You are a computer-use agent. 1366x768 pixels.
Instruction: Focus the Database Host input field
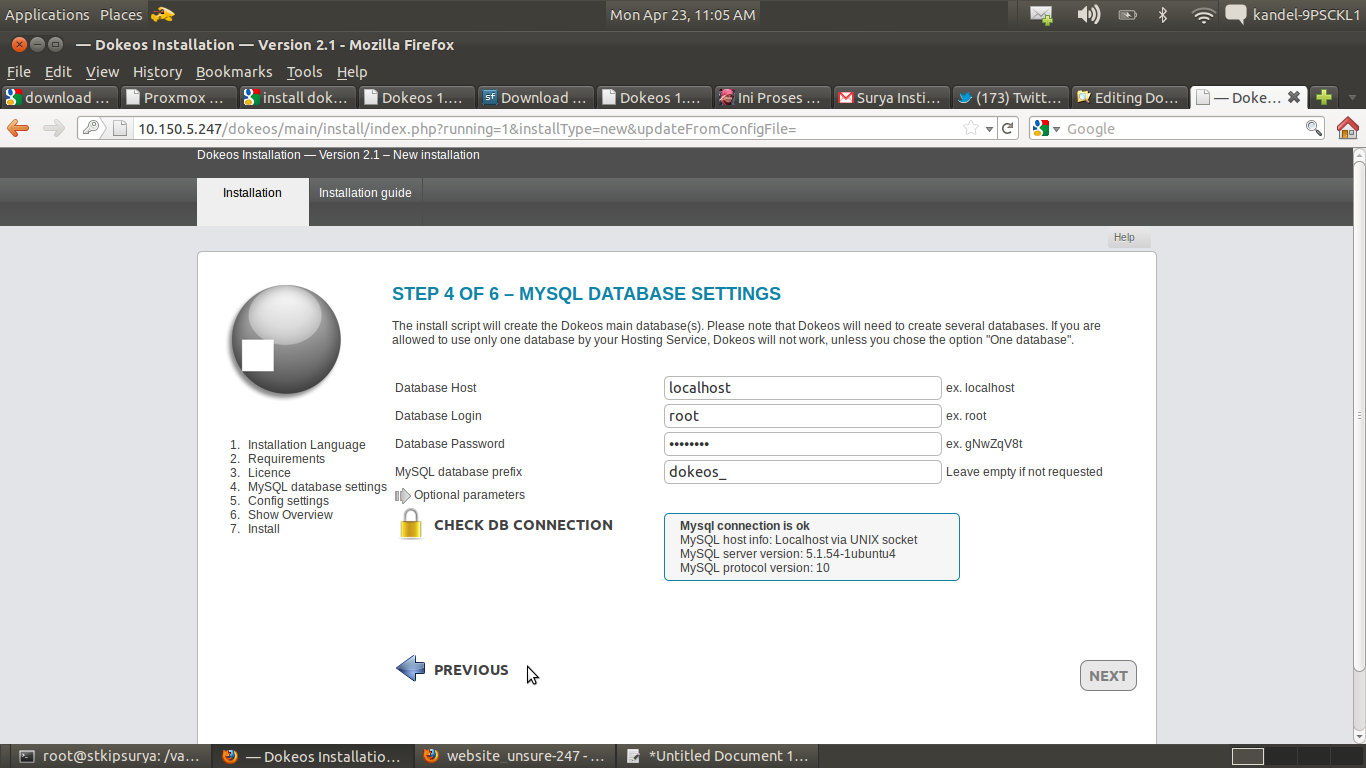[802, 388]
